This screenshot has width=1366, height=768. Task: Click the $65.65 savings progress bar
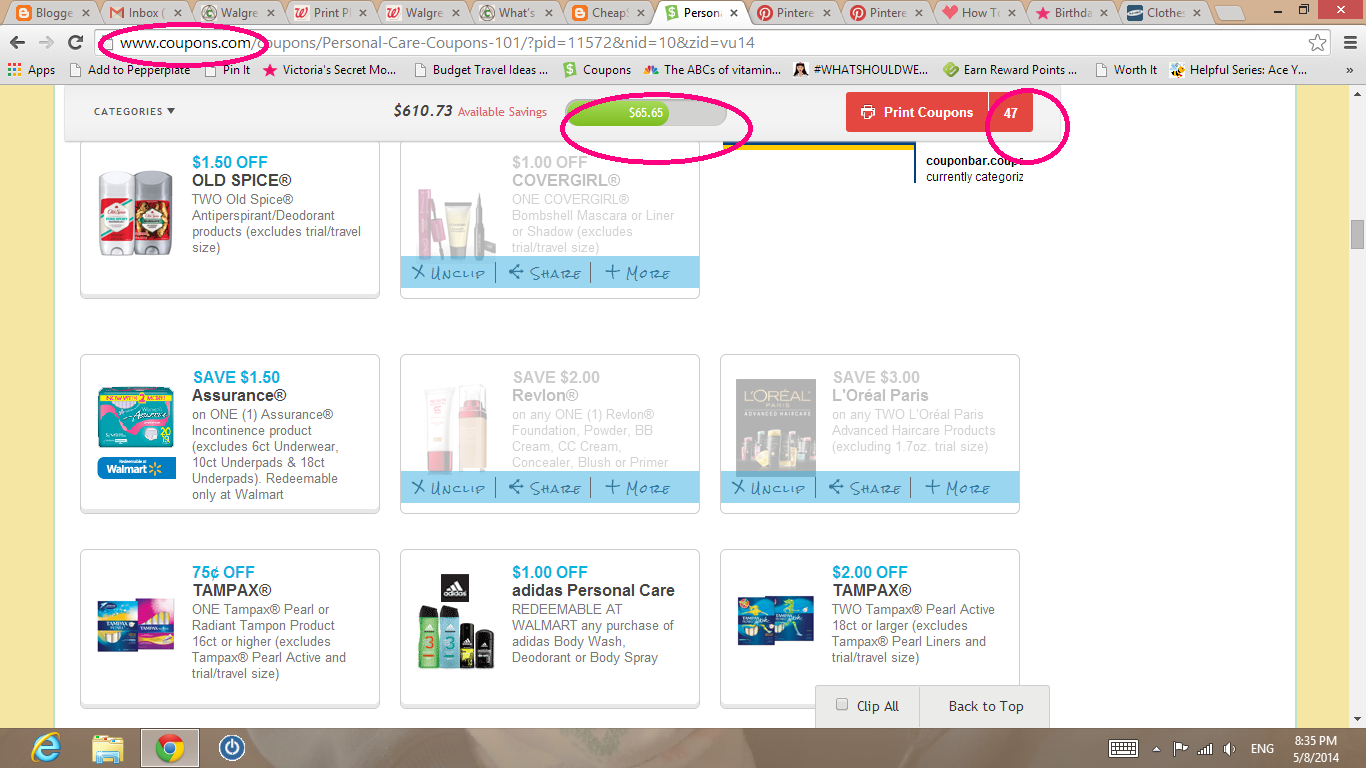point(646,112)
